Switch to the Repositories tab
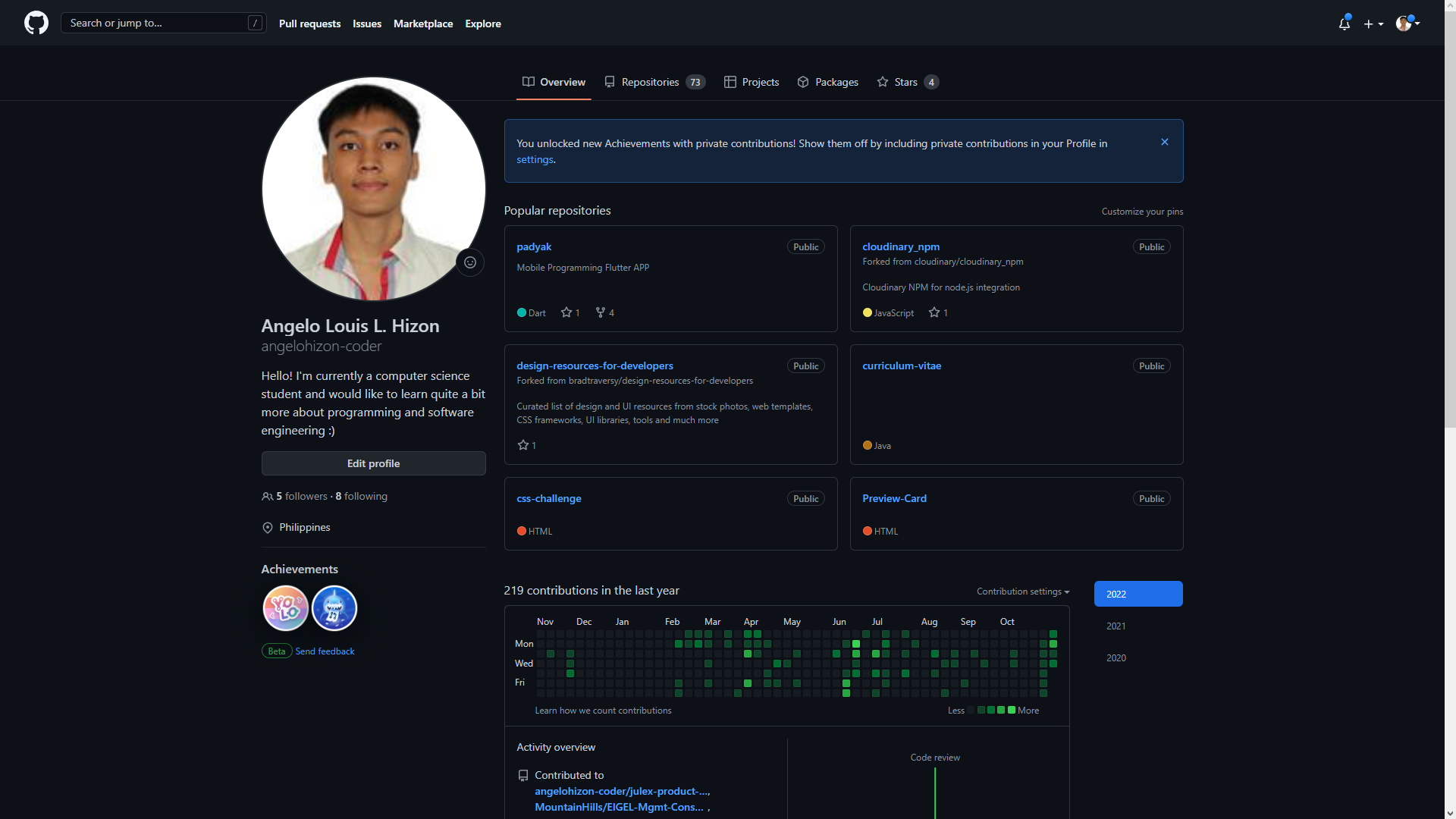The width and height of the screenshot is (1456, 819). [654, 82]
